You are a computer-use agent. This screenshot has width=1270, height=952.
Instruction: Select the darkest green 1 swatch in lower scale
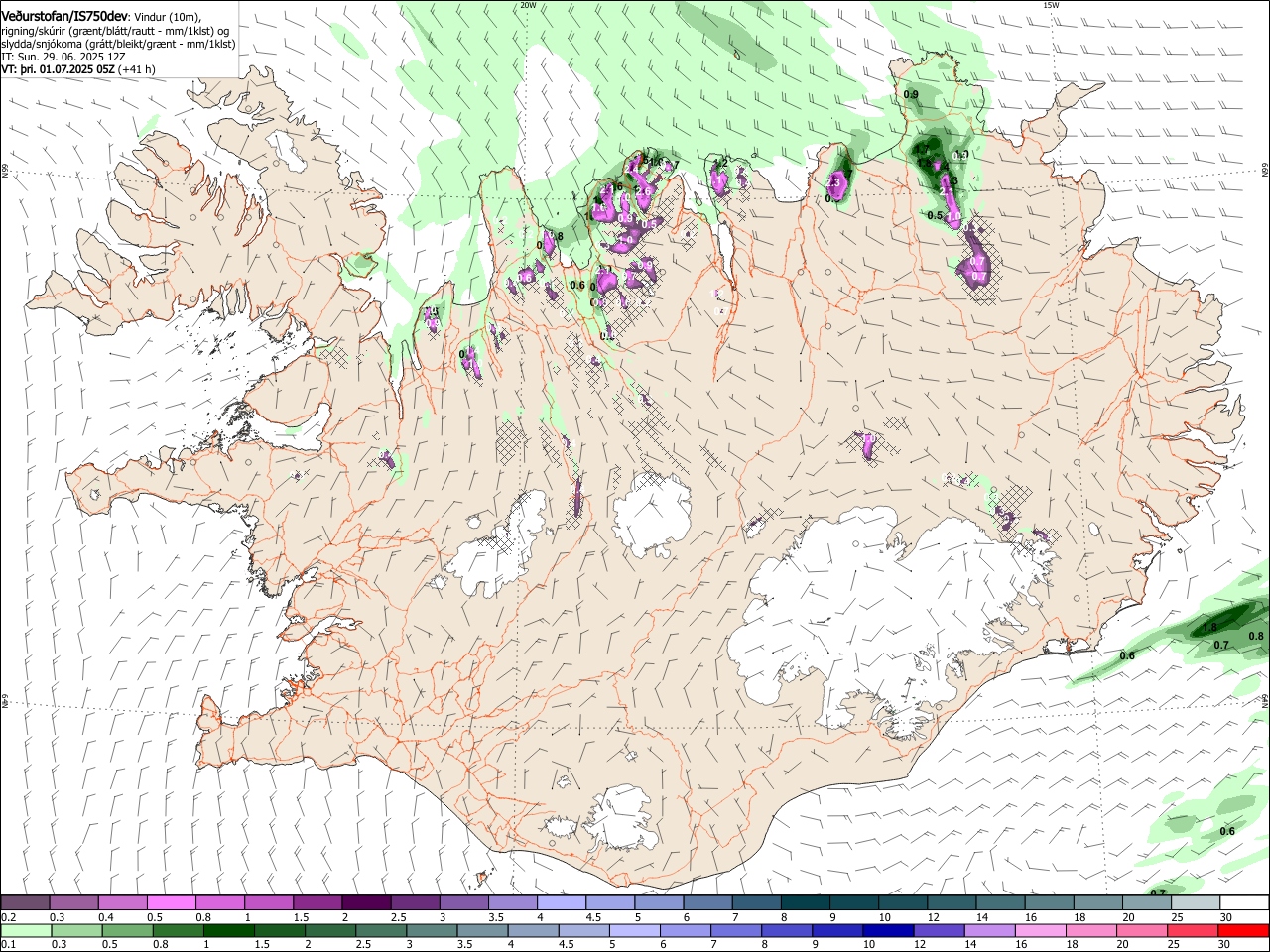[x=229, y=930]
